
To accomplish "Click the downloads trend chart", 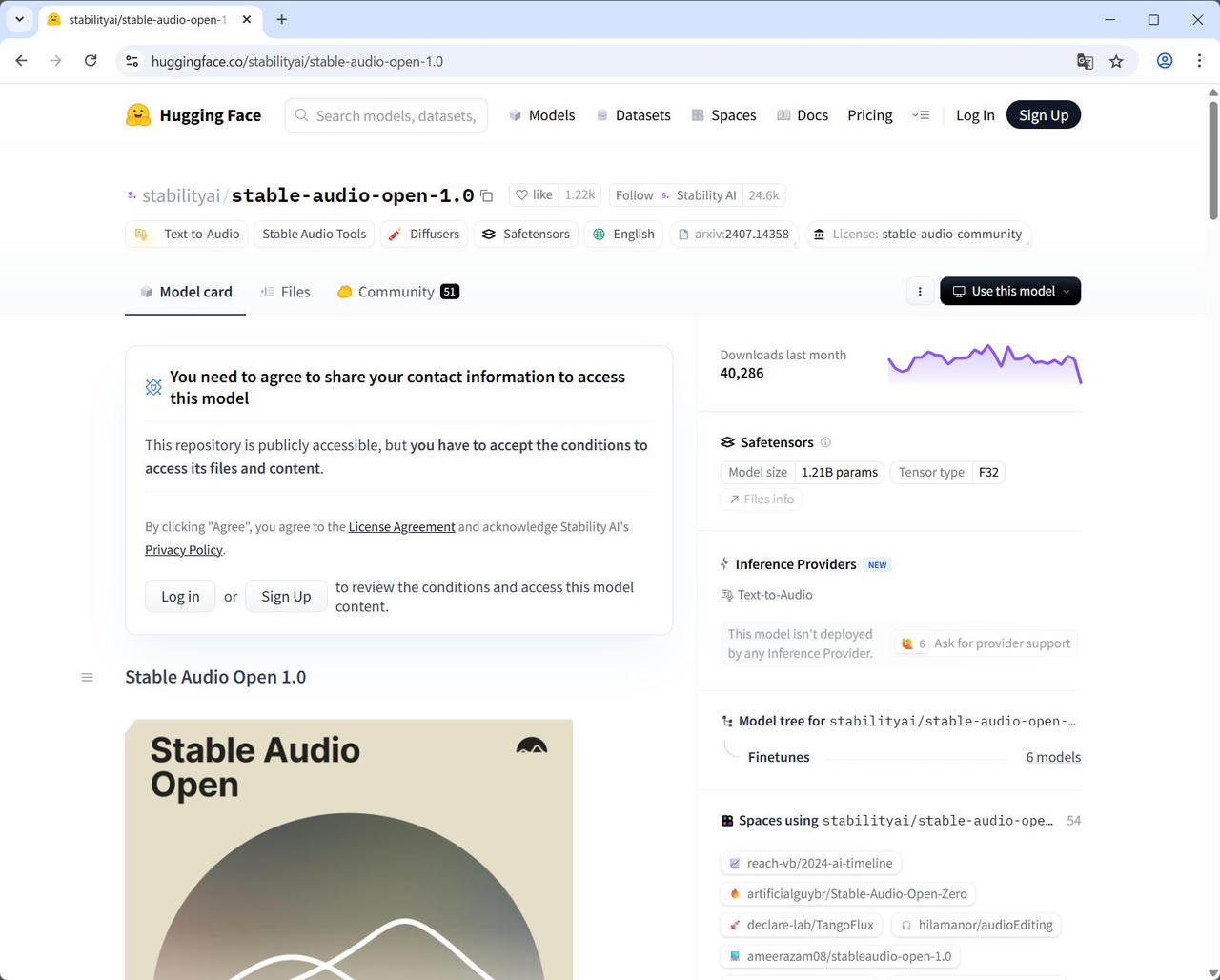I will (985, 363).
